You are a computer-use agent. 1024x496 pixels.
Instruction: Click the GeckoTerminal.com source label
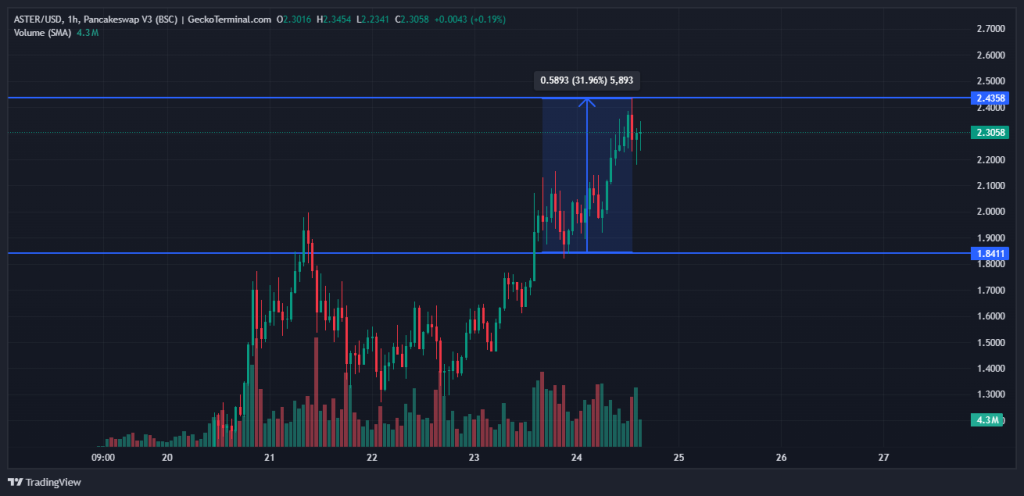click(x=229, y=20)
